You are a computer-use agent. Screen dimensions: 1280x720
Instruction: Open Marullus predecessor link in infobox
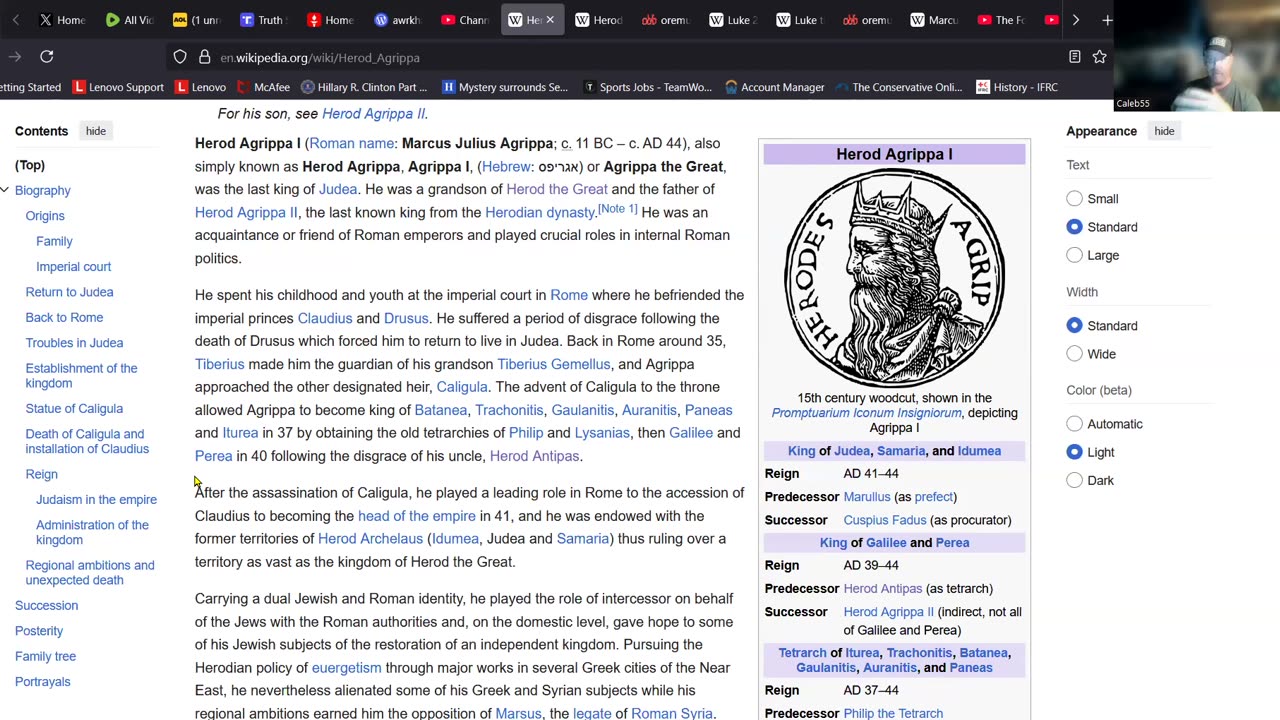click(867, 497)
